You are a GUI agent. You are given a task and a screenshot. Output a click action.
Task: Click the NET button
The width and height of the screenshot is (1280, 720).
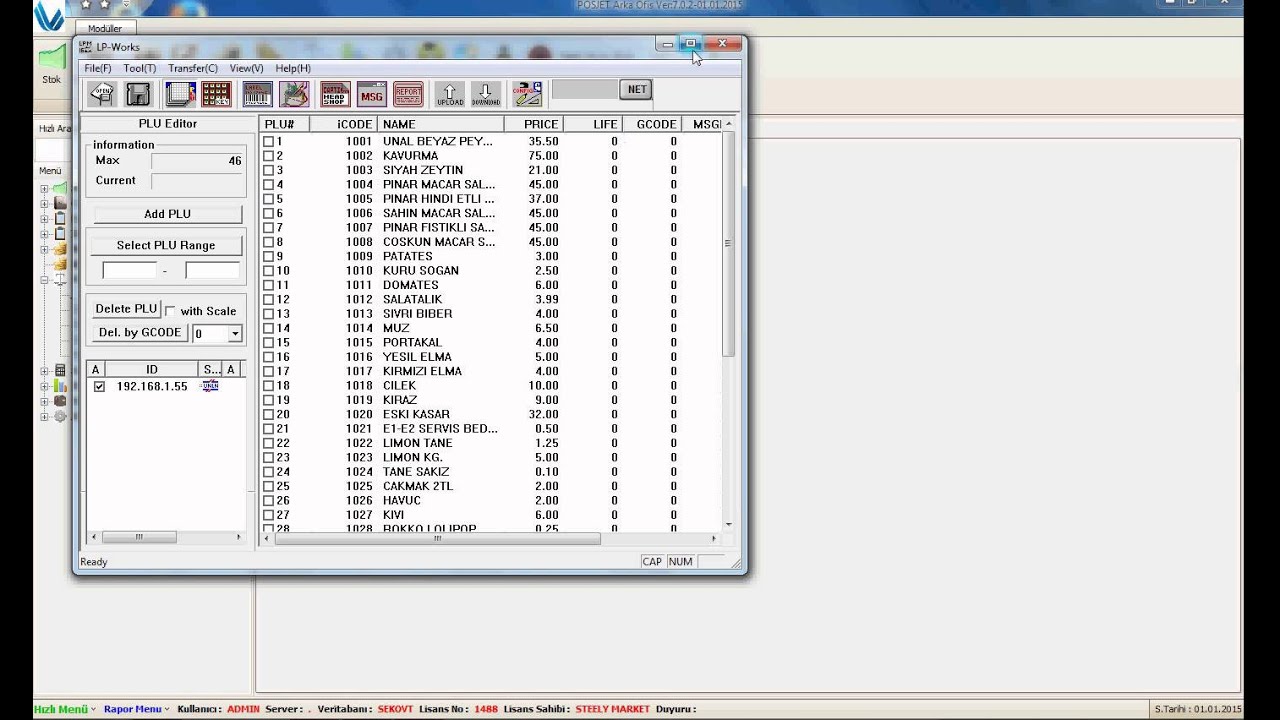click(x=637, y=89)
